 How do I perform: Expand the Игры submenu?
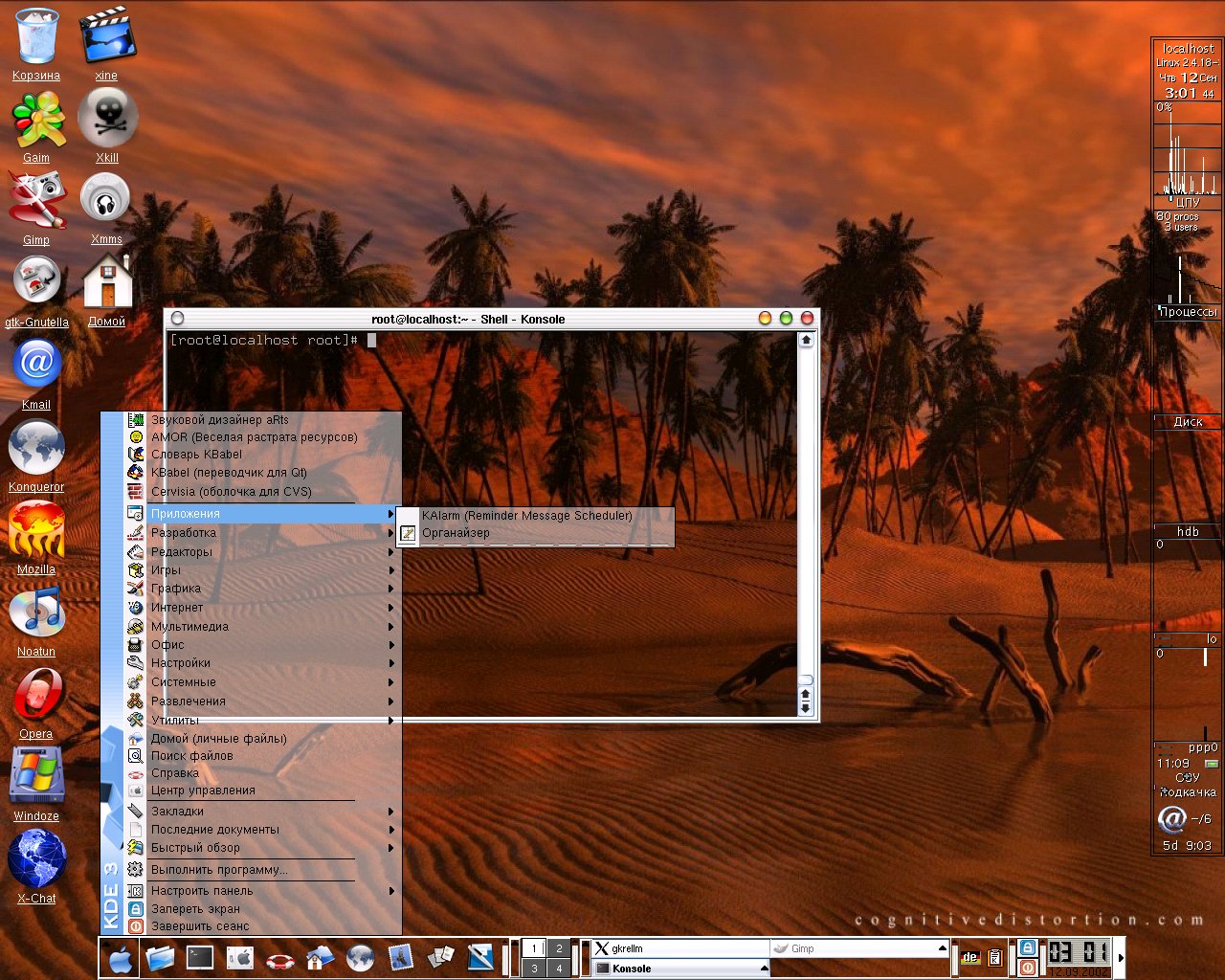[x=262, y=570]
